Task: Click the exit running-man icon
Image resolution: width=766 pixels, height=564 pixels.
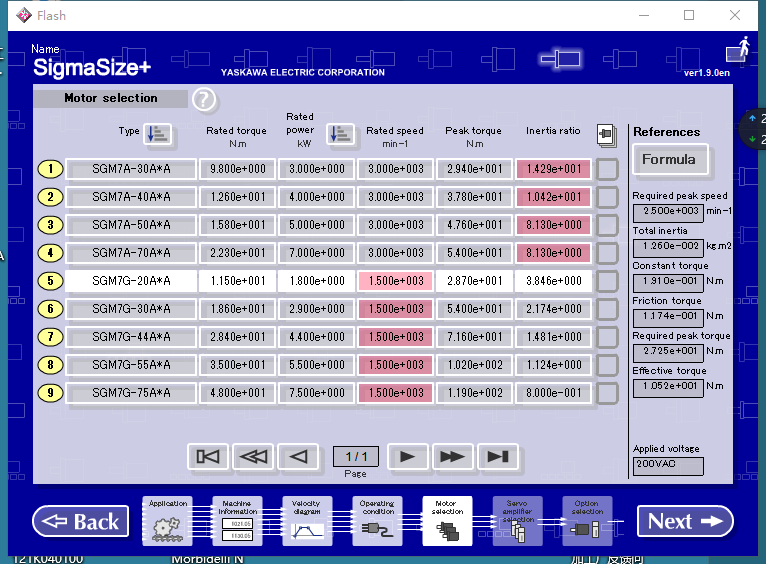Action: (x=739, y=50)
